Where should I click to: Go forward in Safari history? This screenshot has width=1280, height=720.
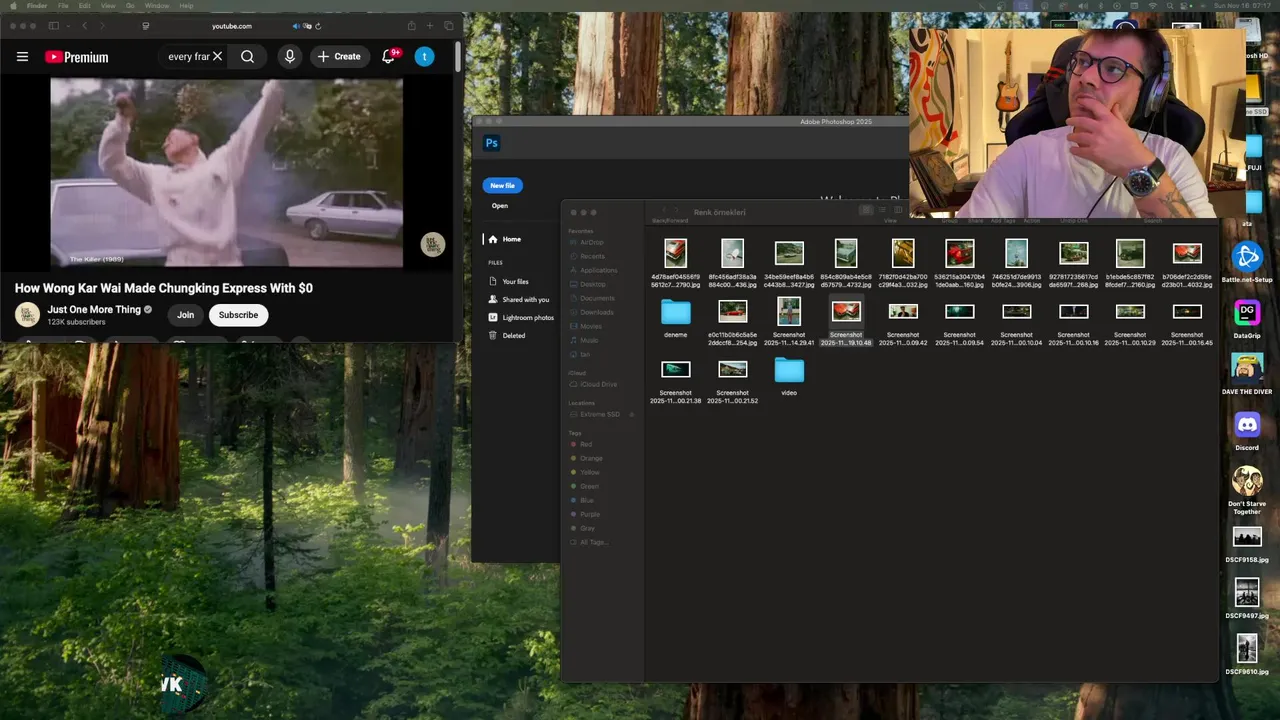[104, 26]
